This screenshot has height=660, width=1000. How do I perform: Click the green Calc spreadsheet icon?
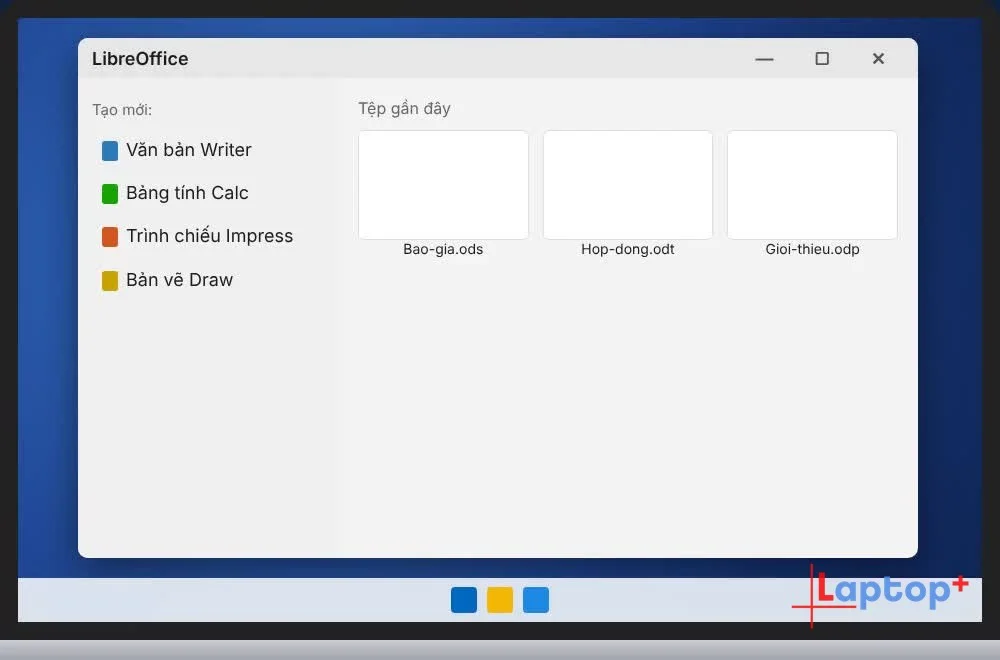[x=110, y=194]
